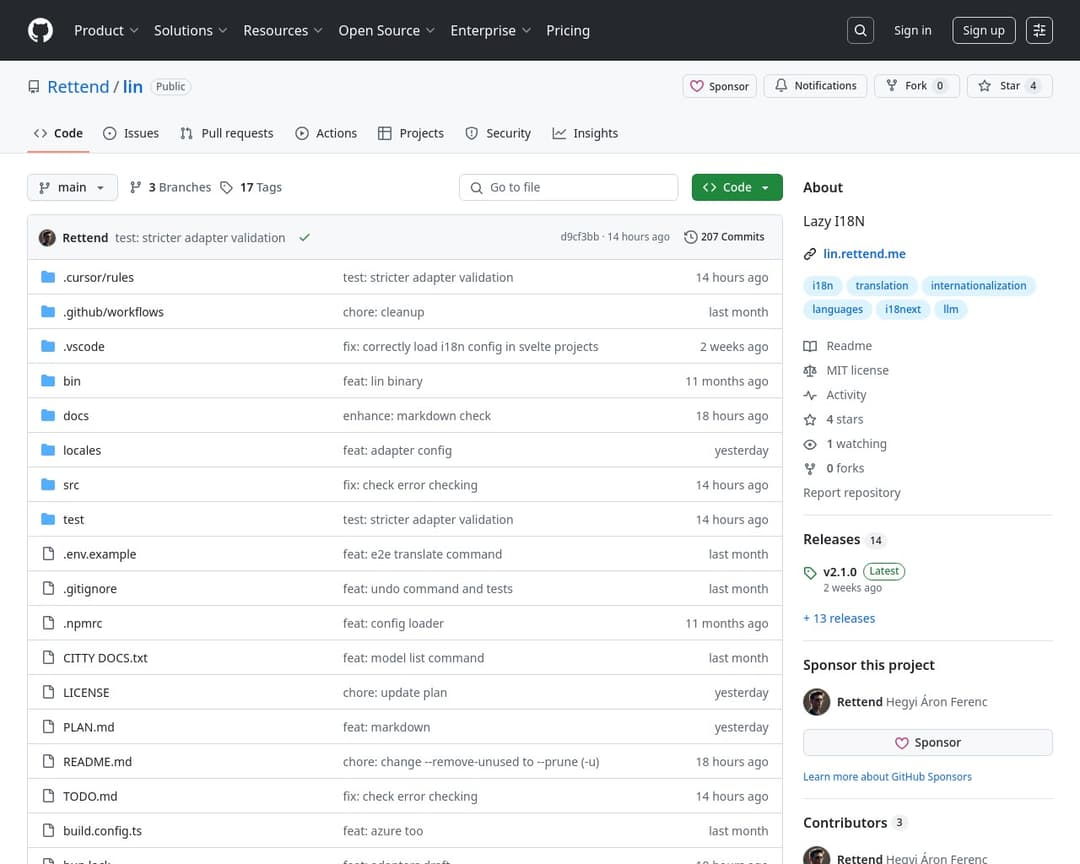Click the search magnifier icon in header
Screen dimensions: 1080x864
point(860,30)
